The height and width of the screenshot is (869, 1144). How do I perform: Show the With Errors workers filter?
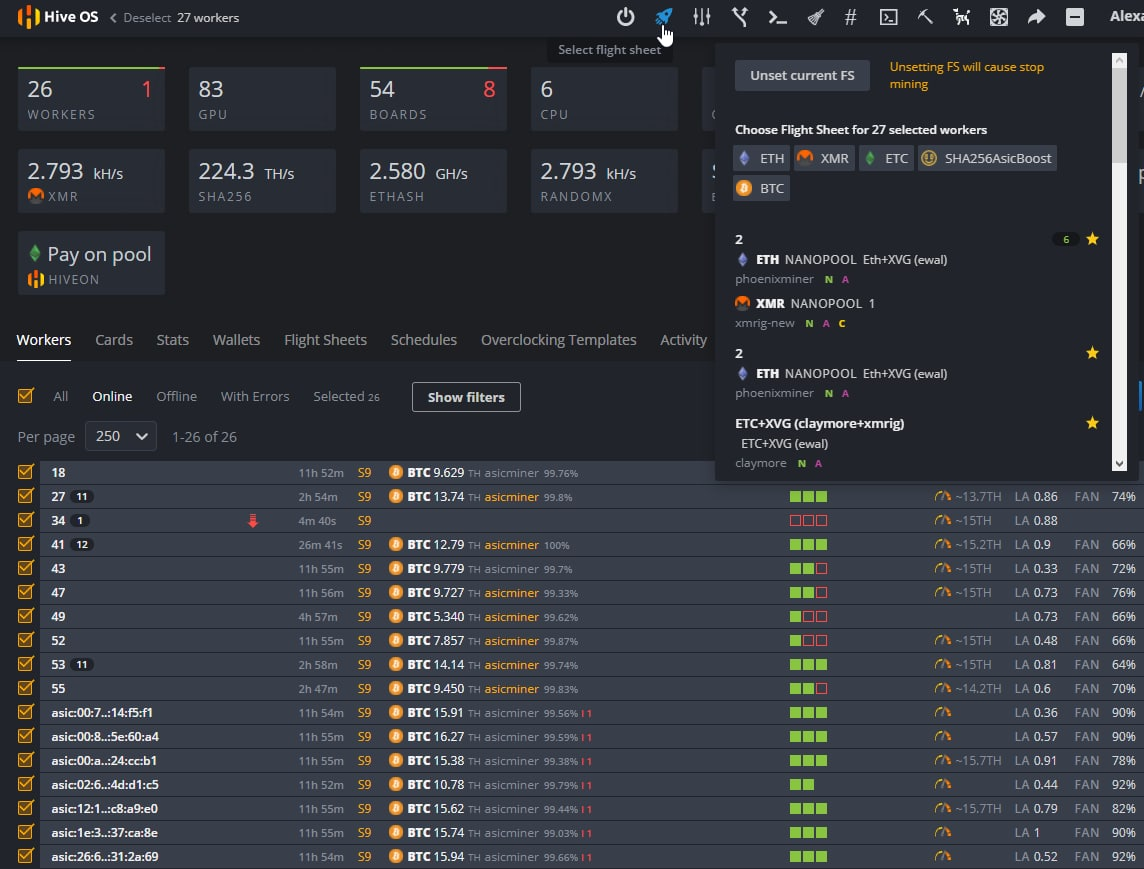point(255,396)
